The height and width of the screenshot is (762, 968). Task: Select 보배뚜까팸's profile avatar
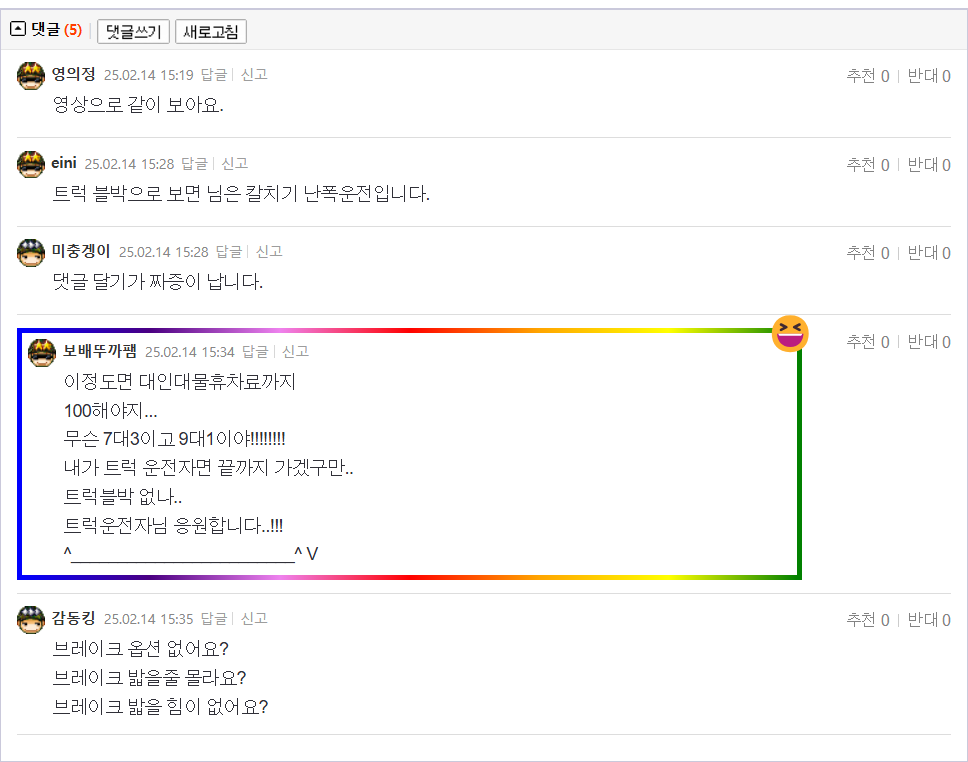(42, 352)
